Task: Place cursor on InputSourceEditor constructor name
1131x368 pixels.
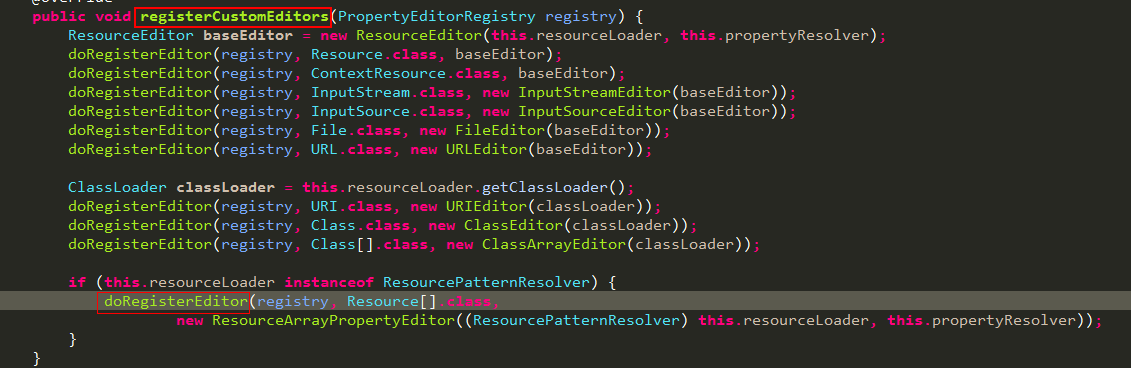Action: pyautogui.click(x=595, y=112)
